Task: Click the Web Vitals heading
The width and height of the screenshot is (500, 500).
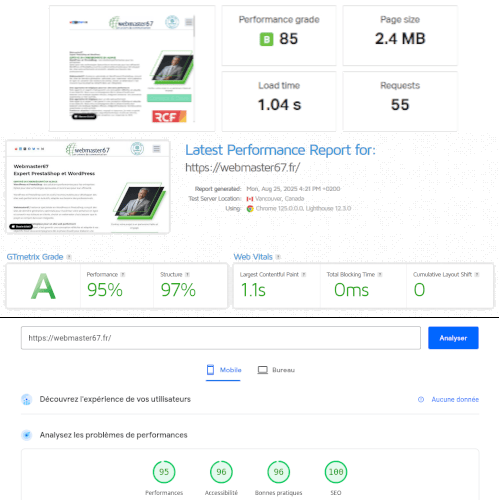Action: pos(253,257)
